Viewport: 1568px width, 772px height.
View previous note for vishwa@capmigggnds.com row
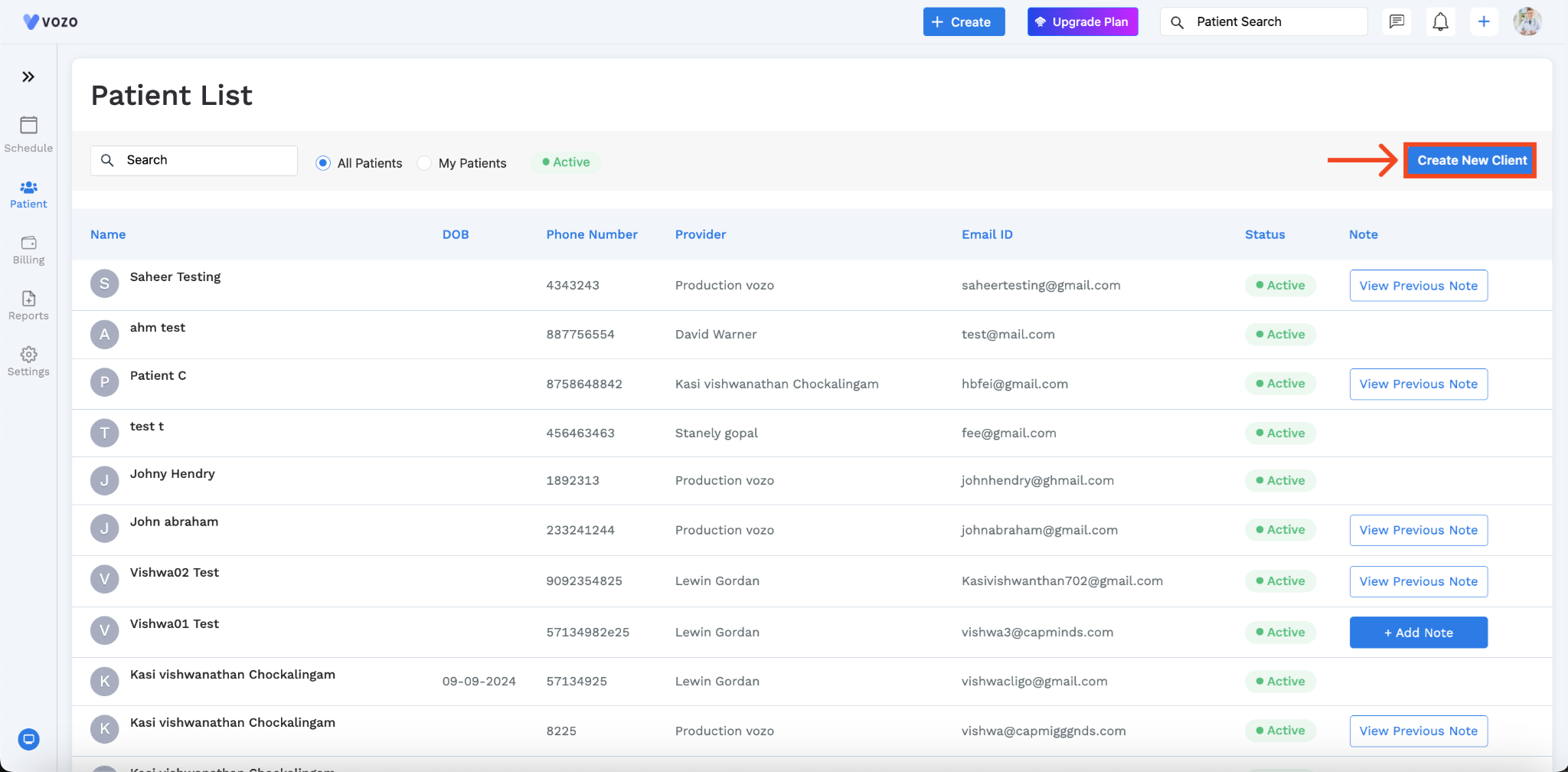(x=1418, y=731)
